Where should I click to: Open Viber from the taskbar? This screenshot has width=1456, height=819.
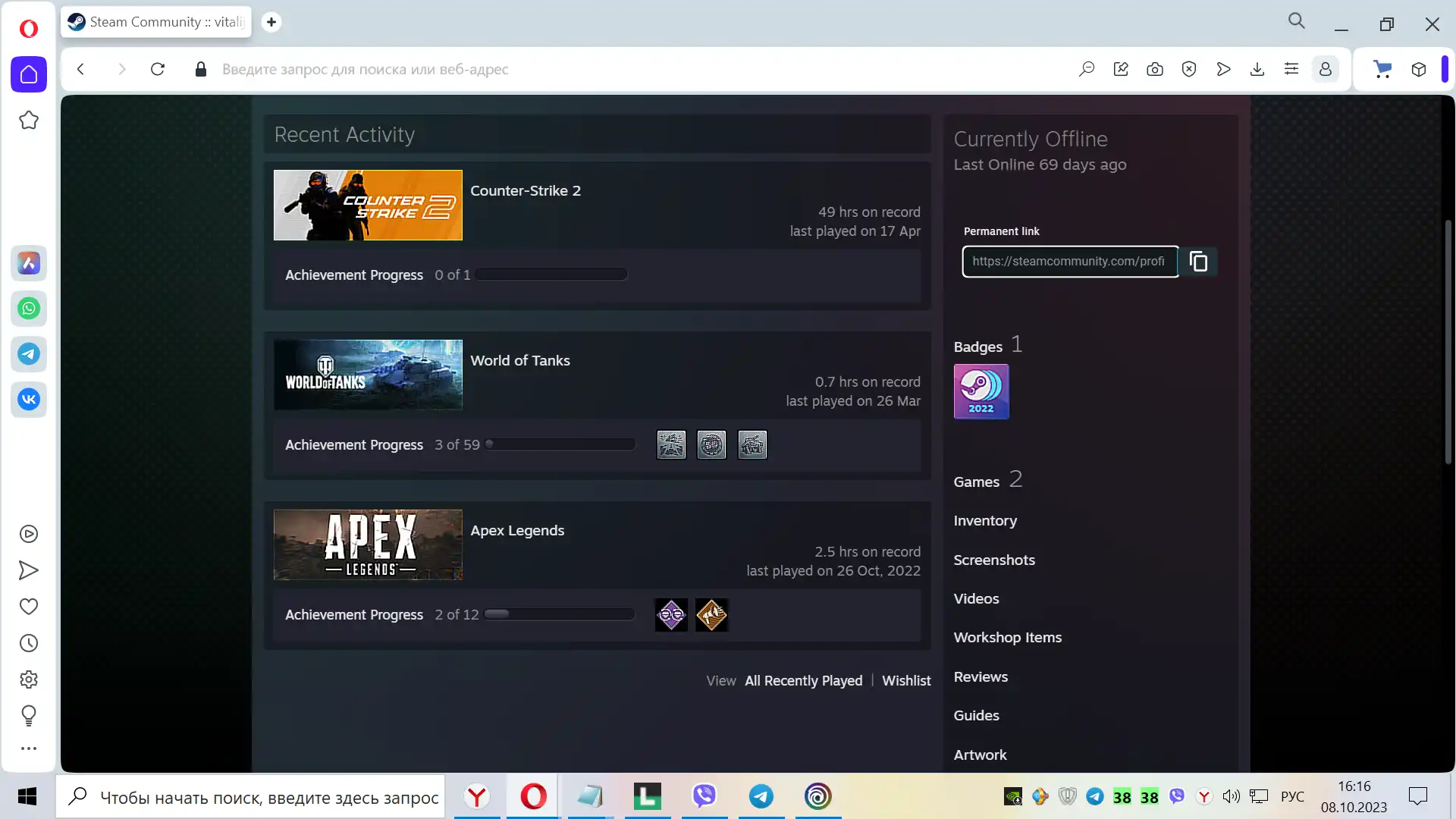tap(704, 796)
